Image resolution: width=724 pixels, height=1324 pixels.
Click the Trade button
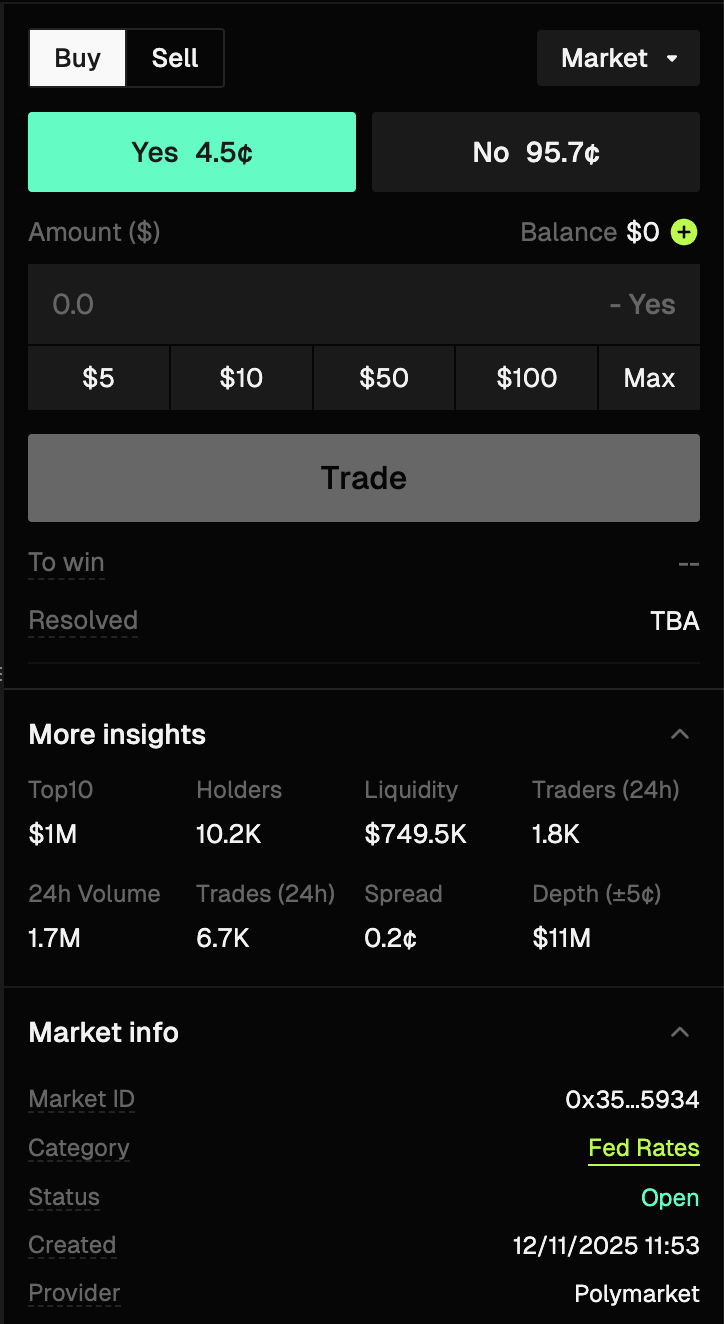(364, 478)
